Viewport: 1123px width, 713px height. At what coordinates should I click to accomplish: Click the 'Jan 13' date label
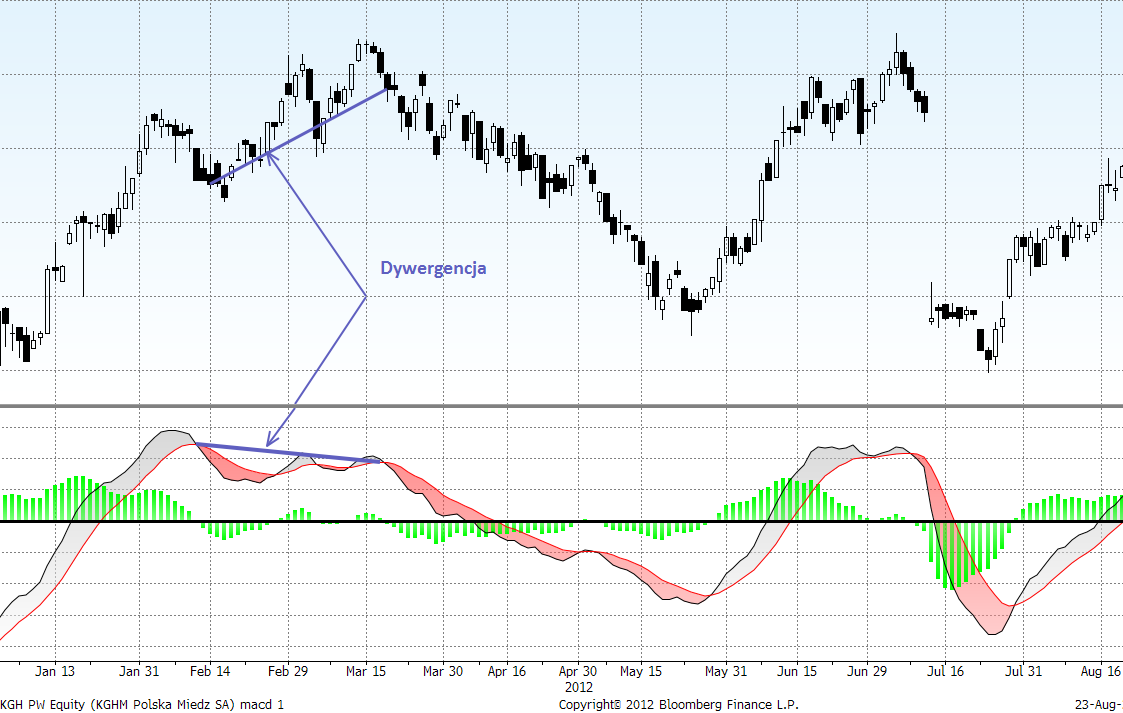55,671
